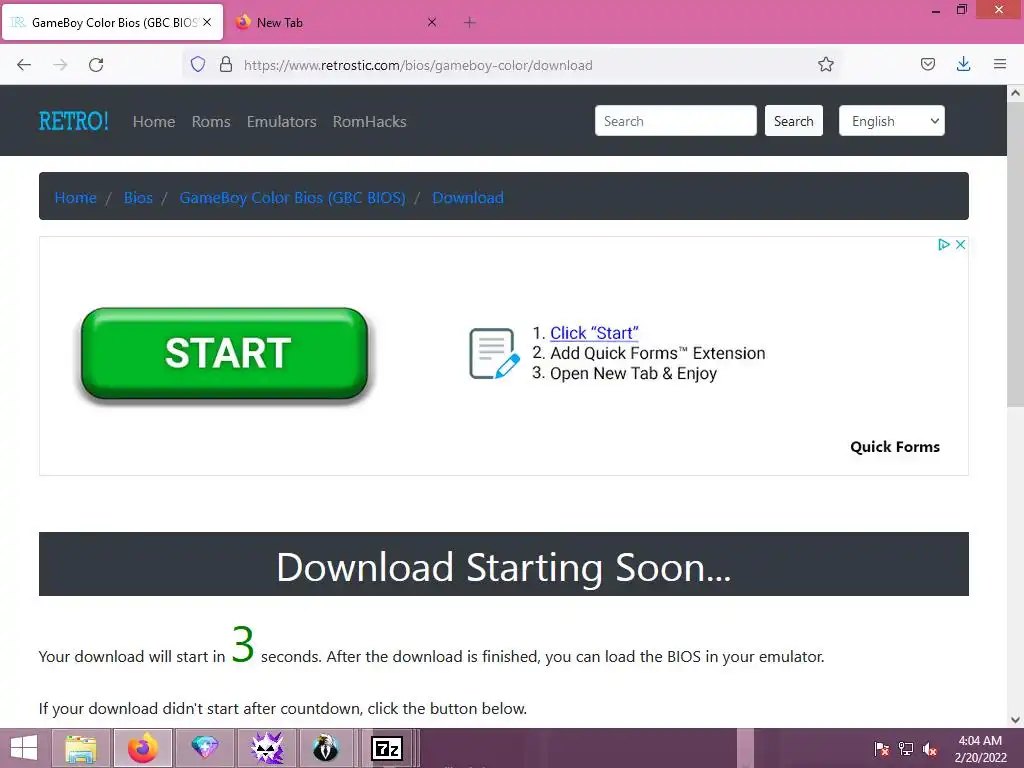Viewport: 1024px width, 768px height.
Task: Click the scrollbar down arrow
Action: (1015, 720)
